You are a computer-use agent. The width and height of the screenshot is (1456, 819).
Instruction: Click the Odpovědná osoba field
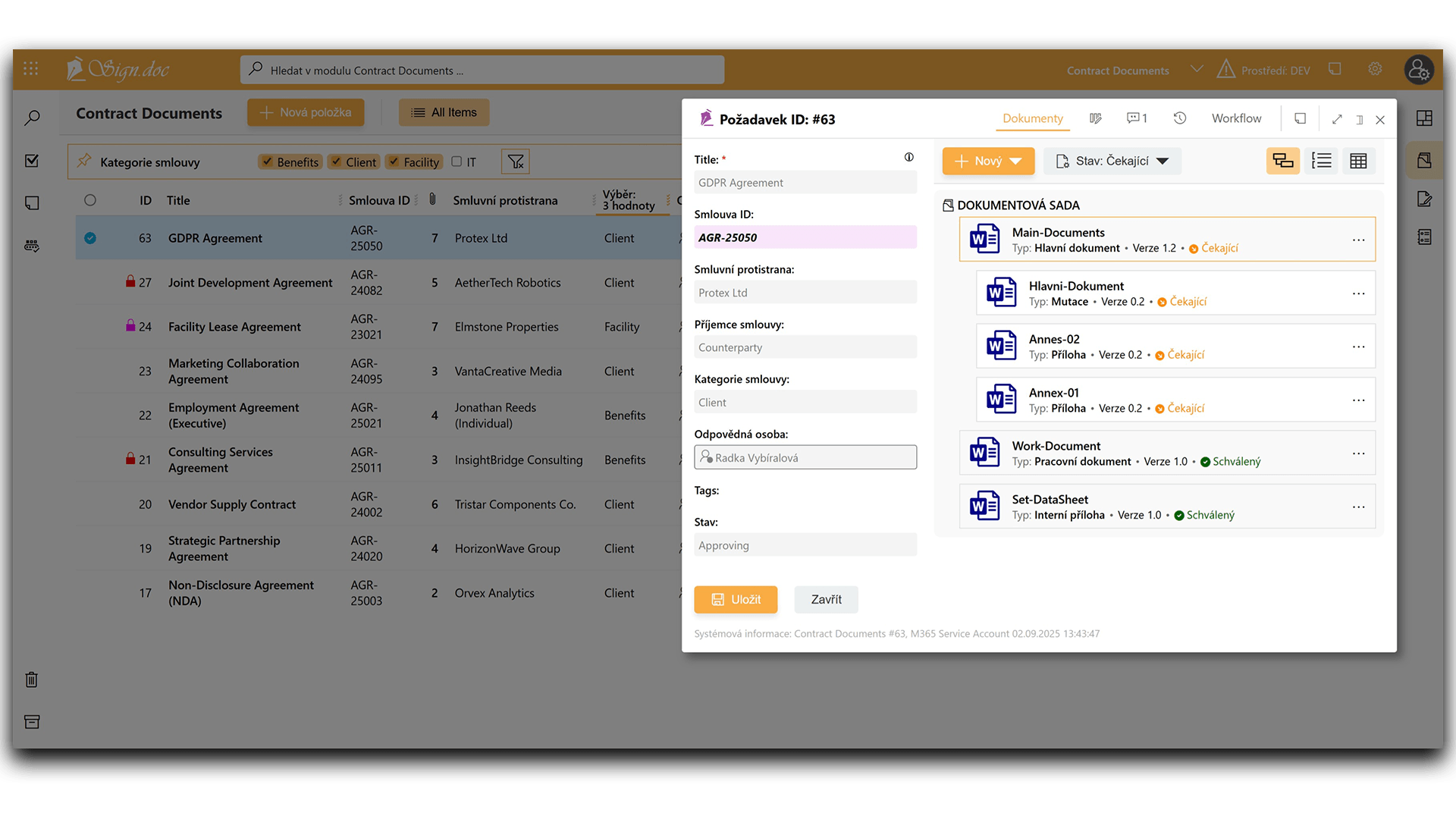(x=805, y=457)
